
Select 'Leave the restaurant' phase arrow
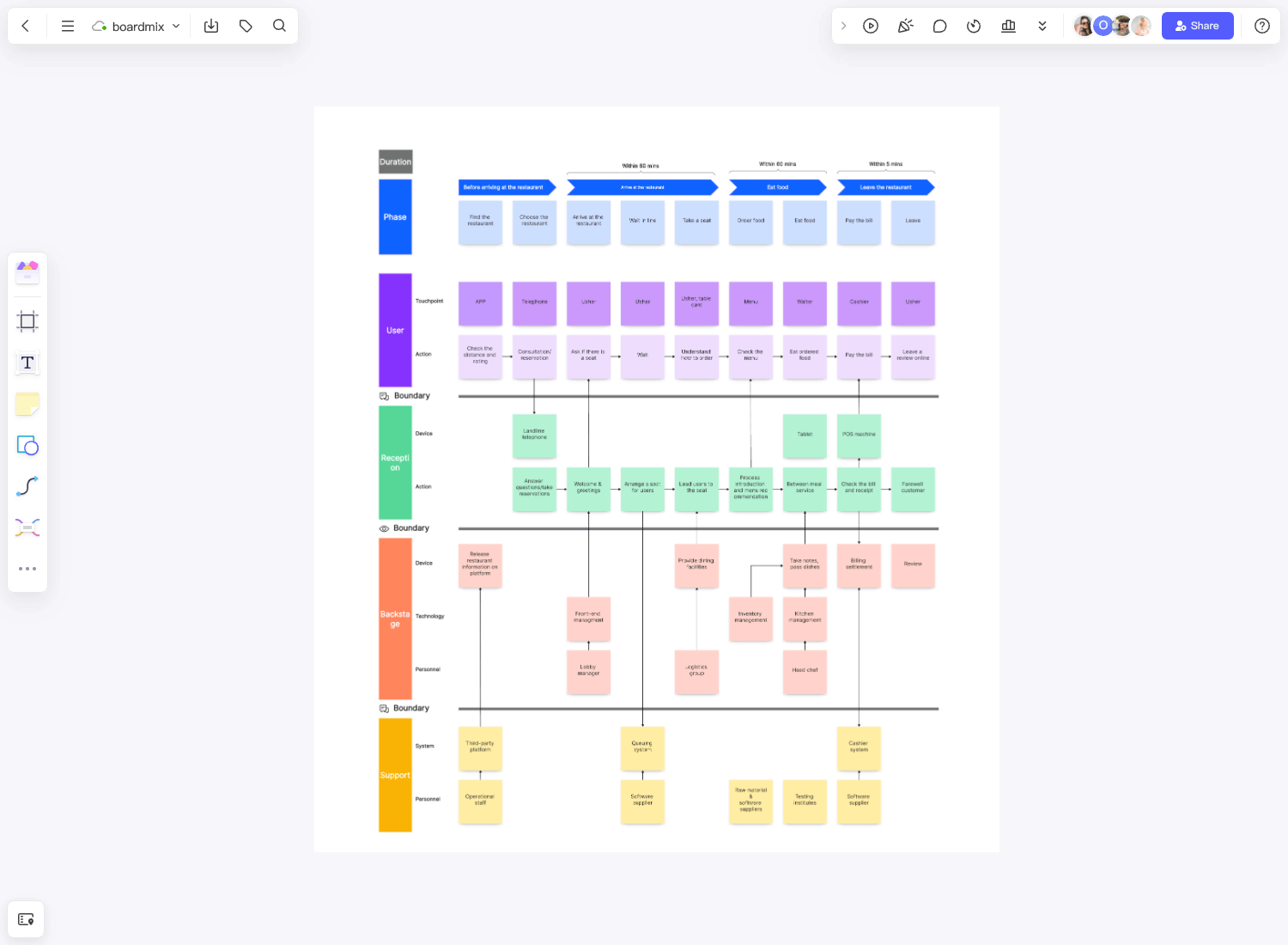(886, 187)
